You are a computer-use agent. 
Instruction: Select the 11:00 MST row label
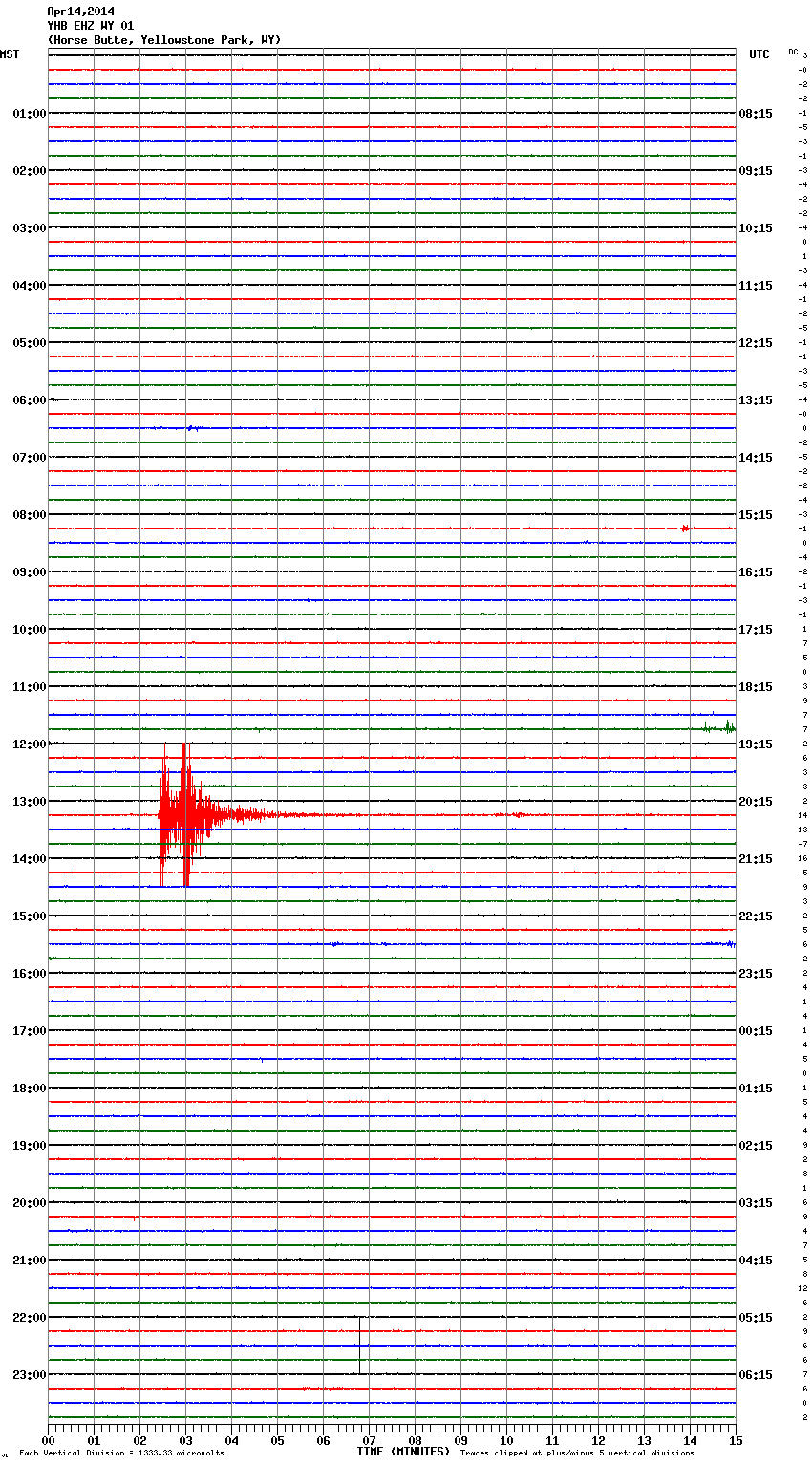click(30, 687)
